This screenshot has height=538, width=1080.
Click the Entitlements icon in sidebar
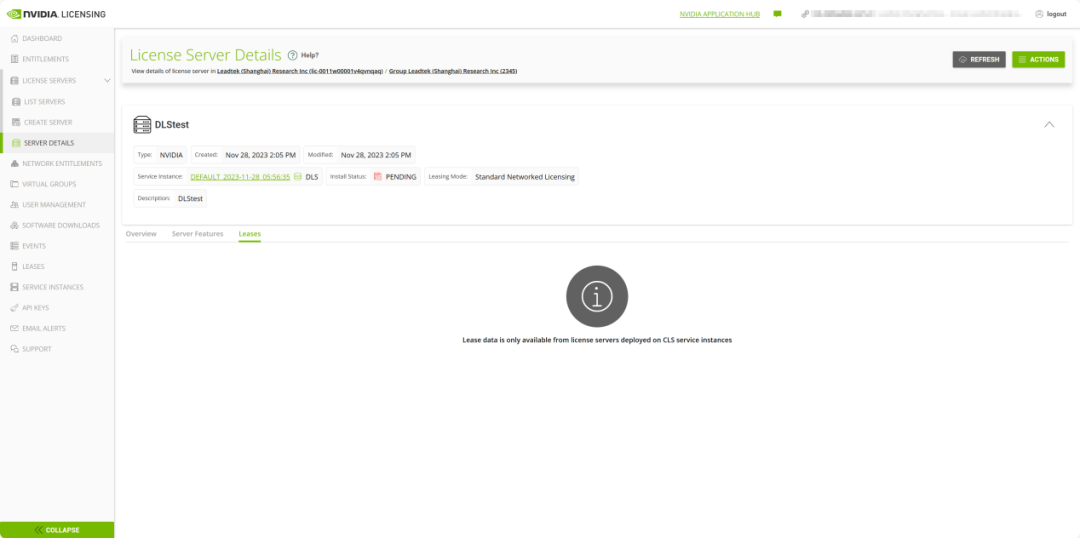(x=14, y=59)
